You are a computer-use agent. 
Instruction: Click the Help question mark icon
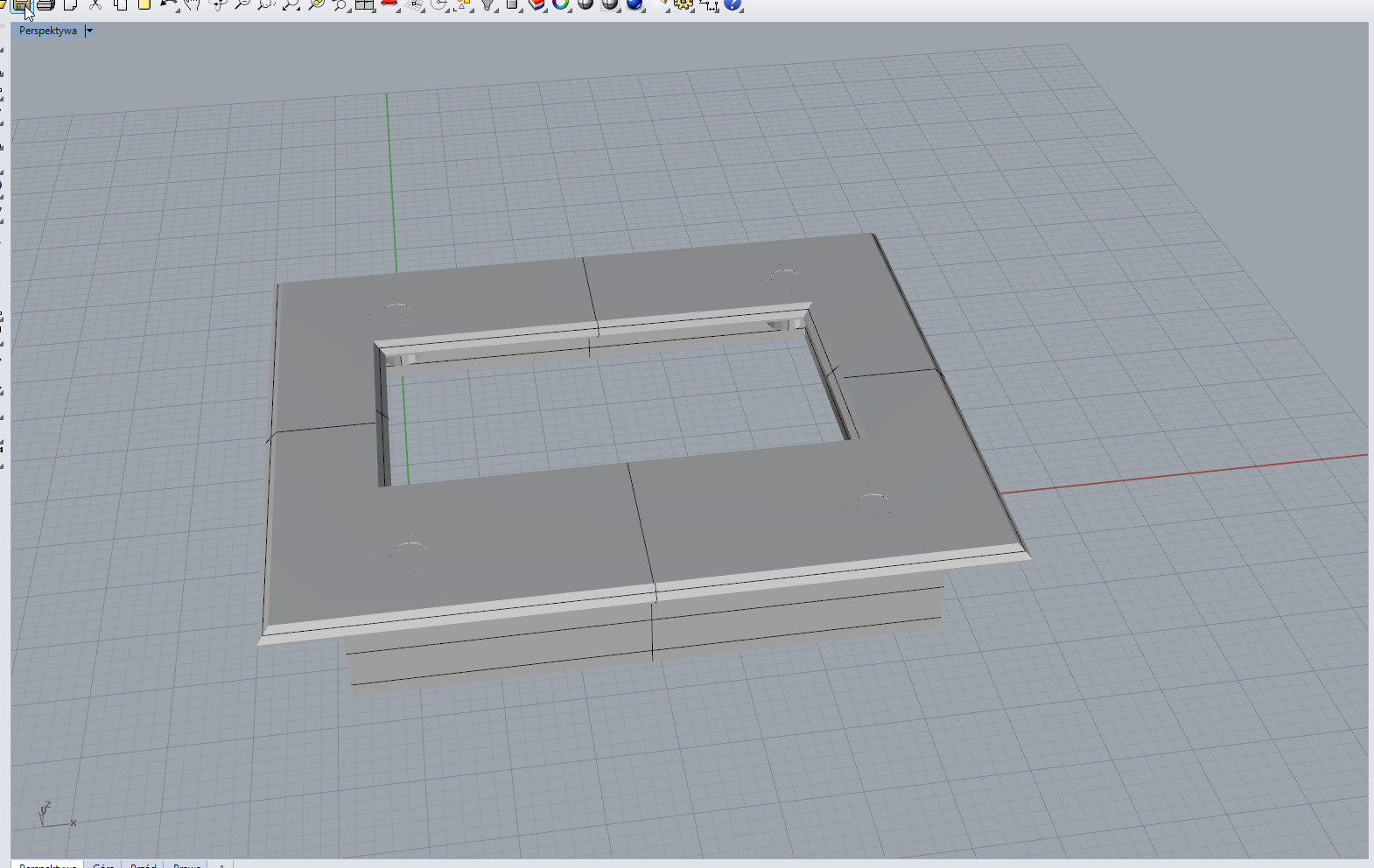(733, 4)
